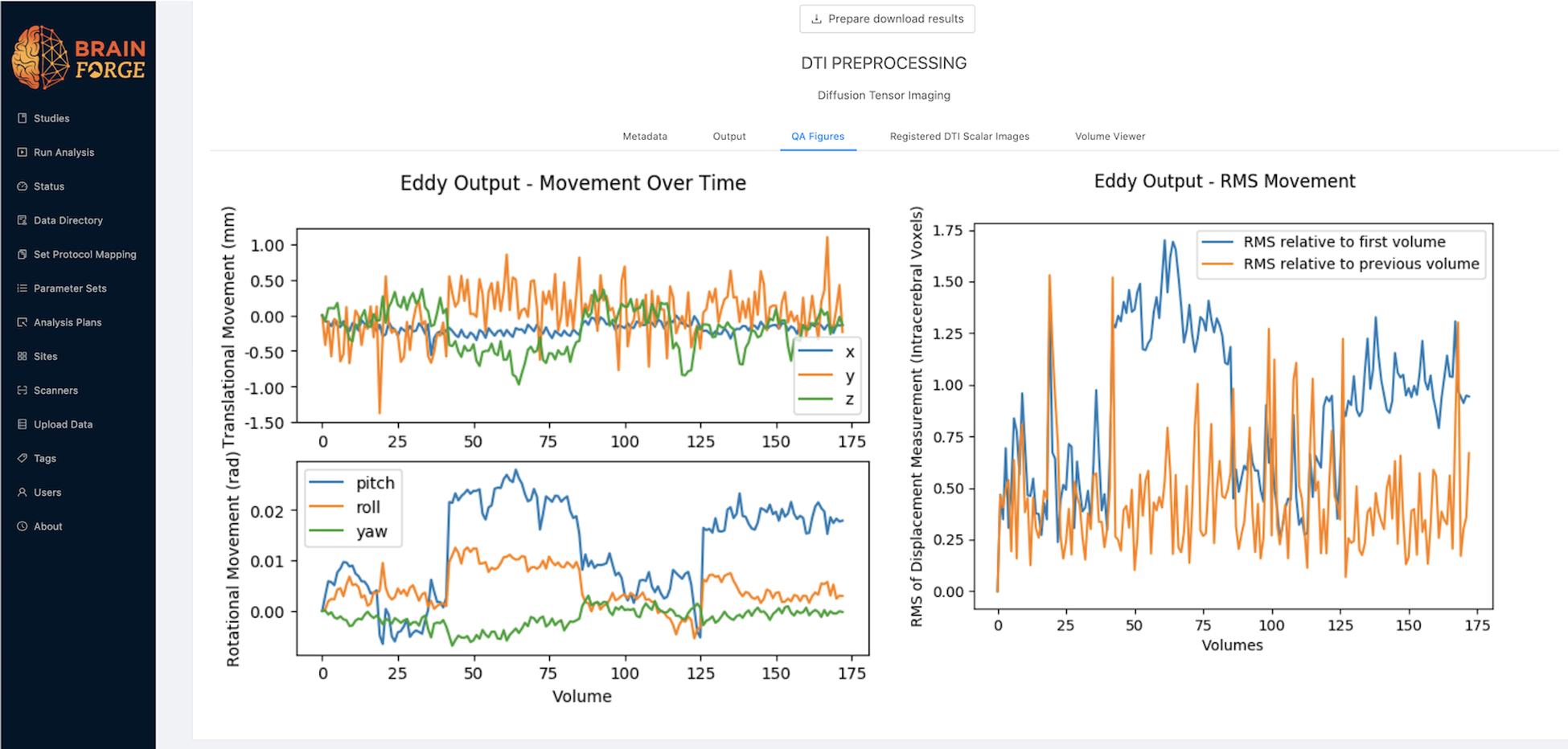Viewport: 1568px width, 749px height.
Task: Click the Status gauge icon
Action: [23, 186]
